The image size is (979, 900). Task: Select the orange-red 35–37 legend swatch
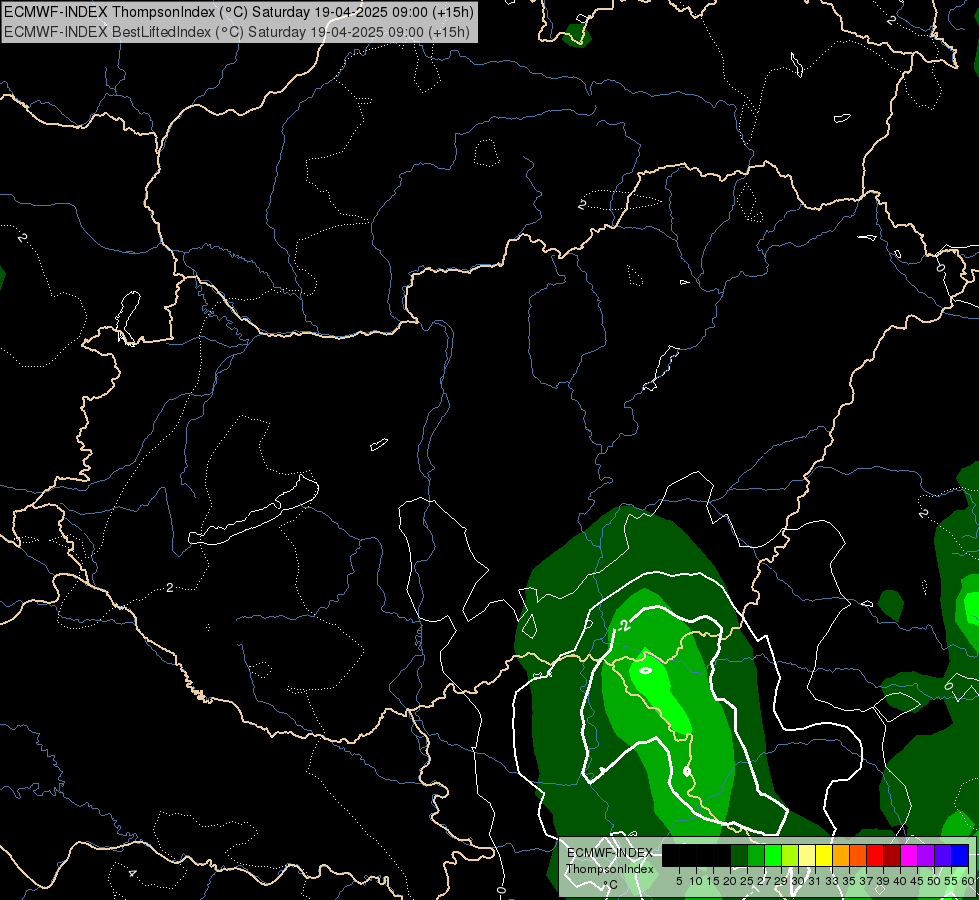(858, 856)
